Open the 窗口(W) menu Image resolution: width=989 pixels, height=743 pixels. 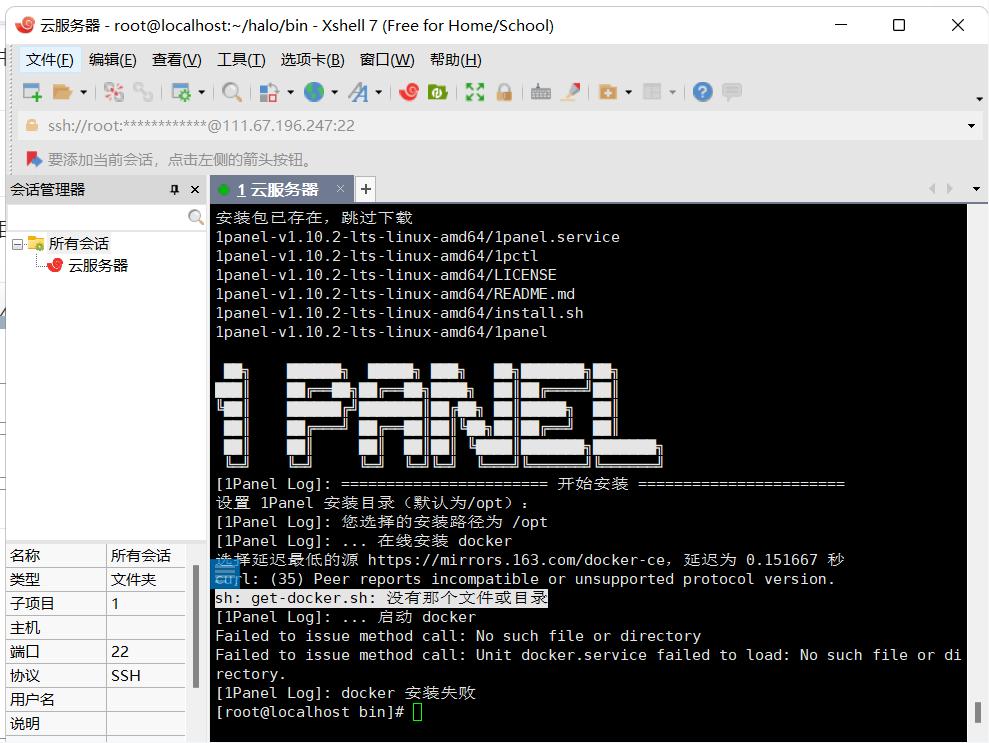point(387,60)
